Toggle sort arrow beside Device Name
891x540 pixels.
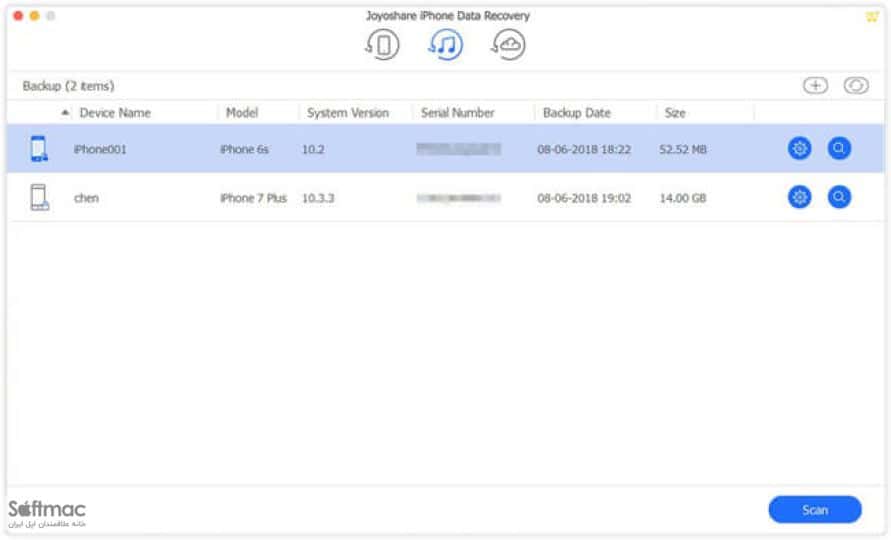click(65, 113)
